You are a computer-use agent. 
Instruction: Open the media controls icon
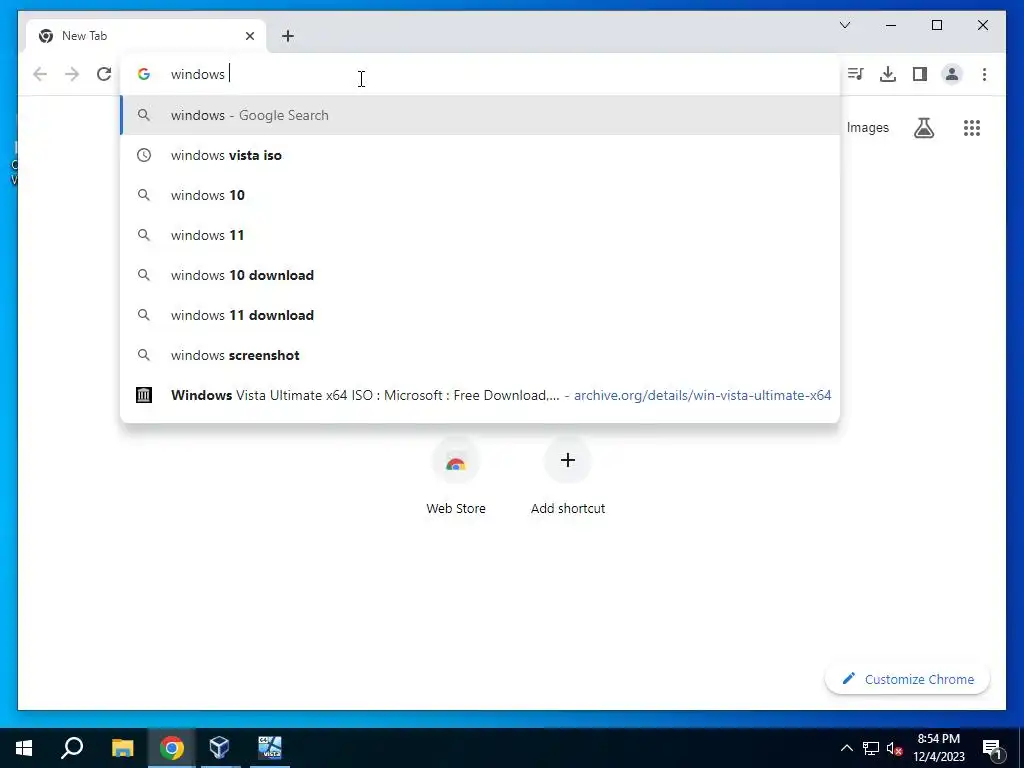pos(856,74)
